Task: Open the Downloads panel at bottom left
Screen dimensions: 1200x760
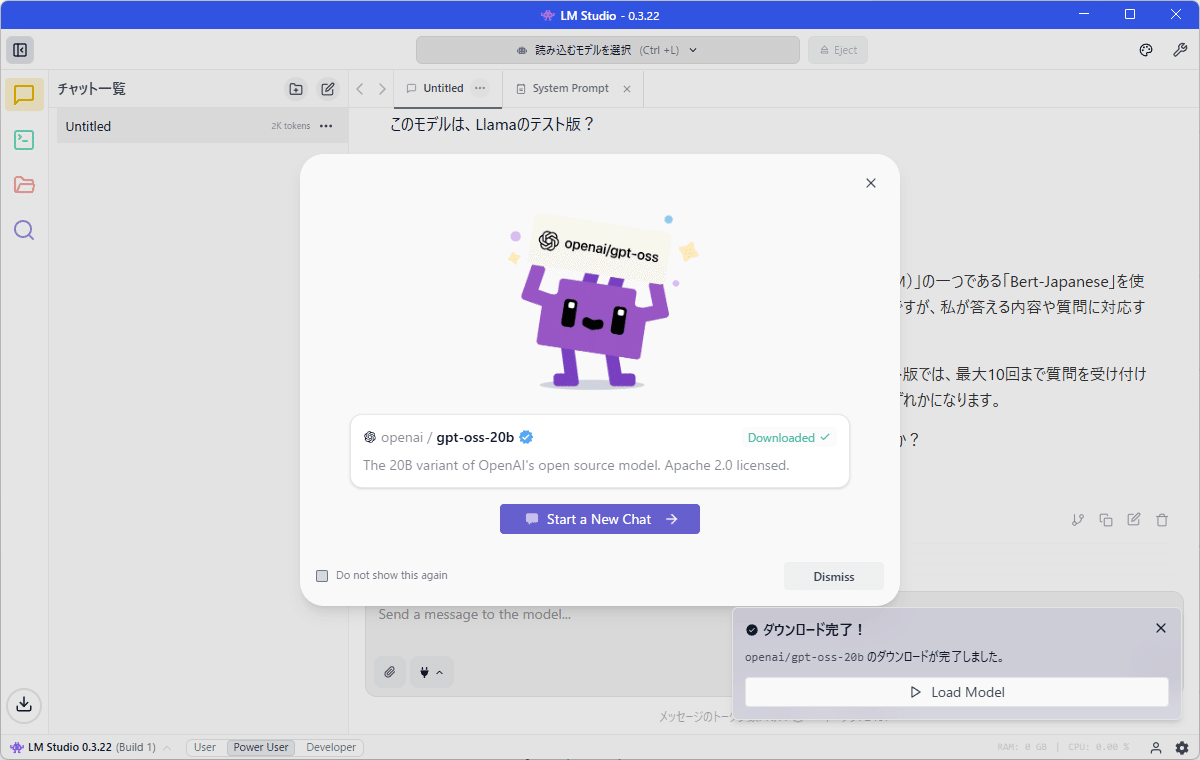Action: tap(23, 706)
